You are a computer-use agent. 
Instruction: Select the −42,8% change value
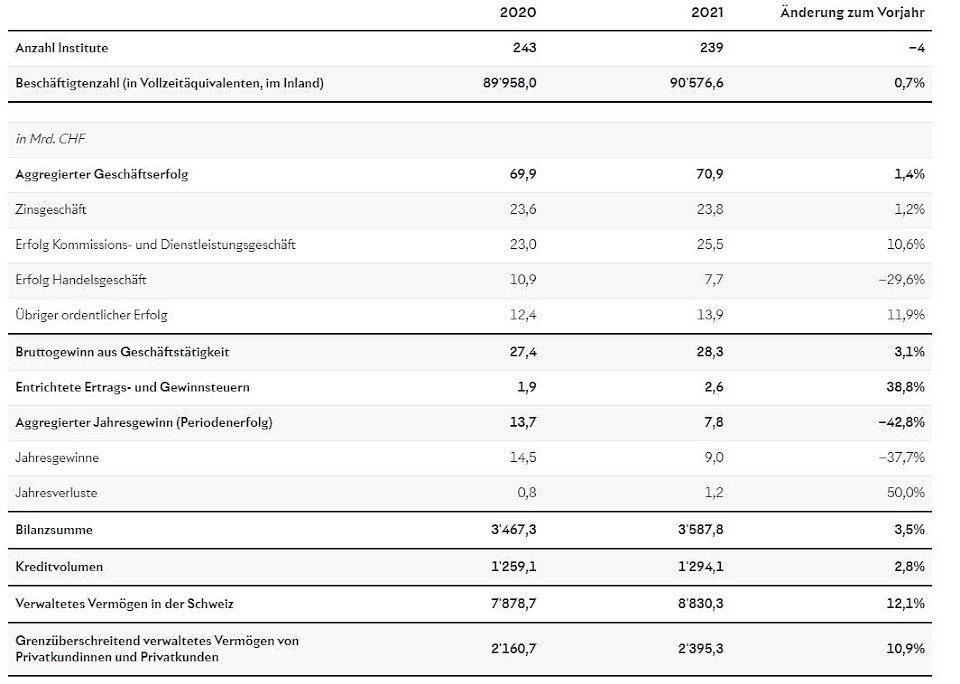pyautogui.click(x=900, y=422)
